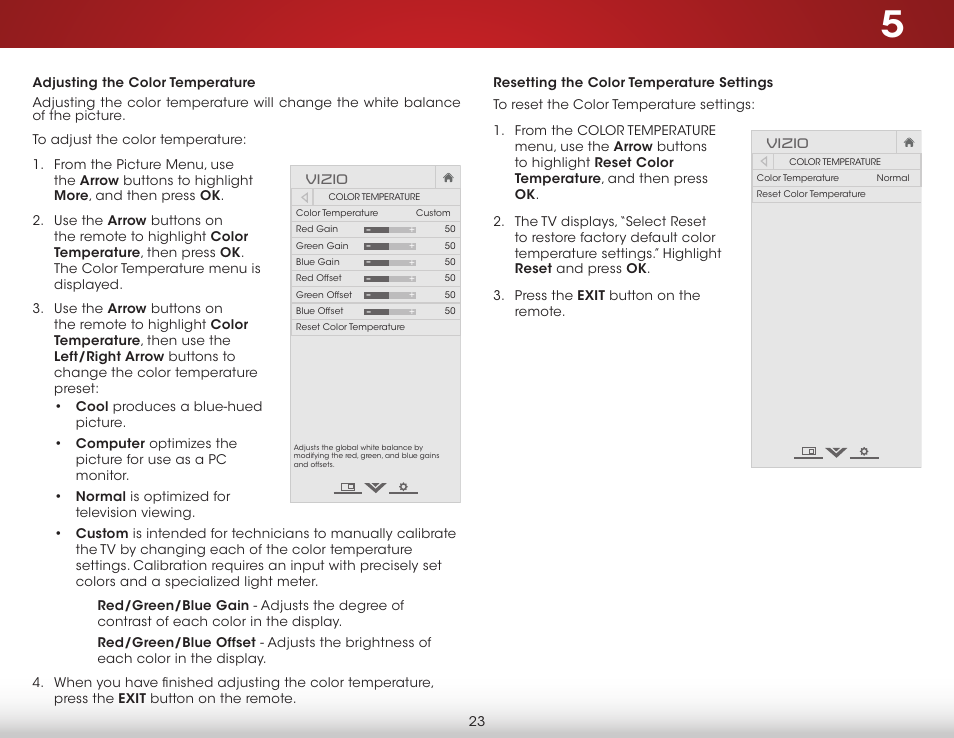This screenshot has height=738, width=954.
Task: Adjust the Red Offset slider
Action: click(390, 279)
